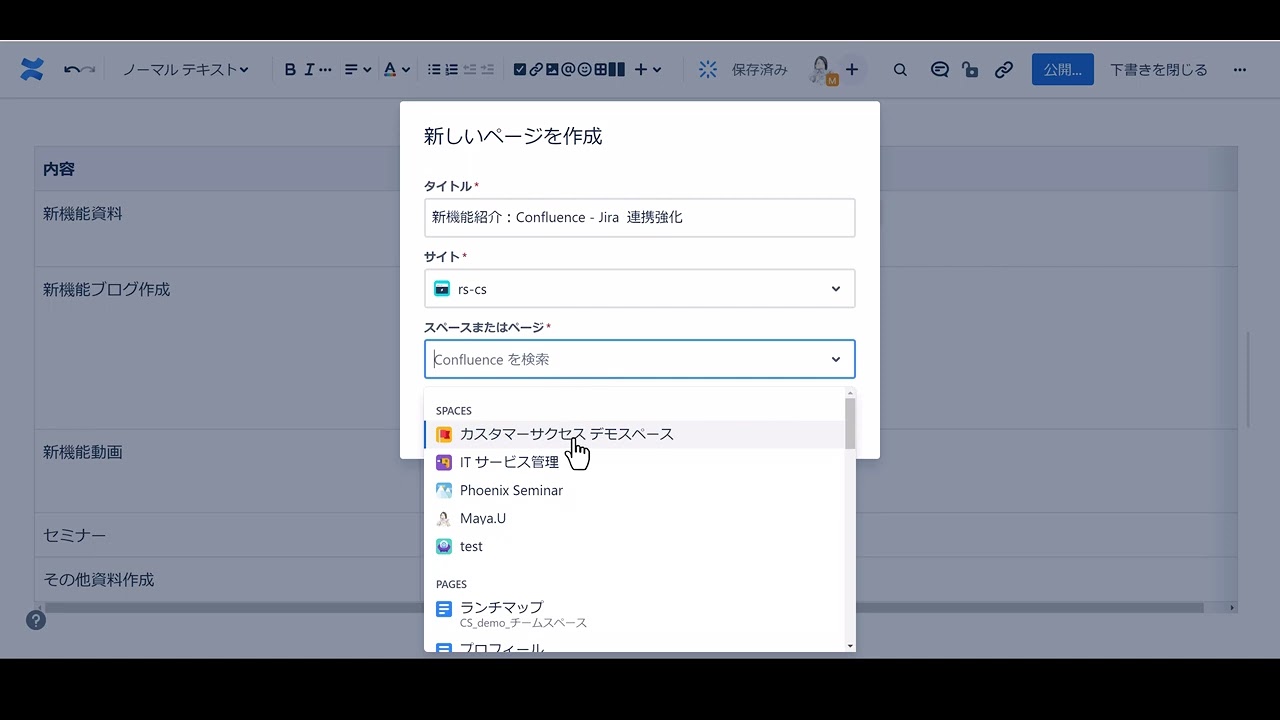The width and height of the screenshot is (1280, 720).
Task: Open the help question mark icon
Action: click(x=36, y=620)
